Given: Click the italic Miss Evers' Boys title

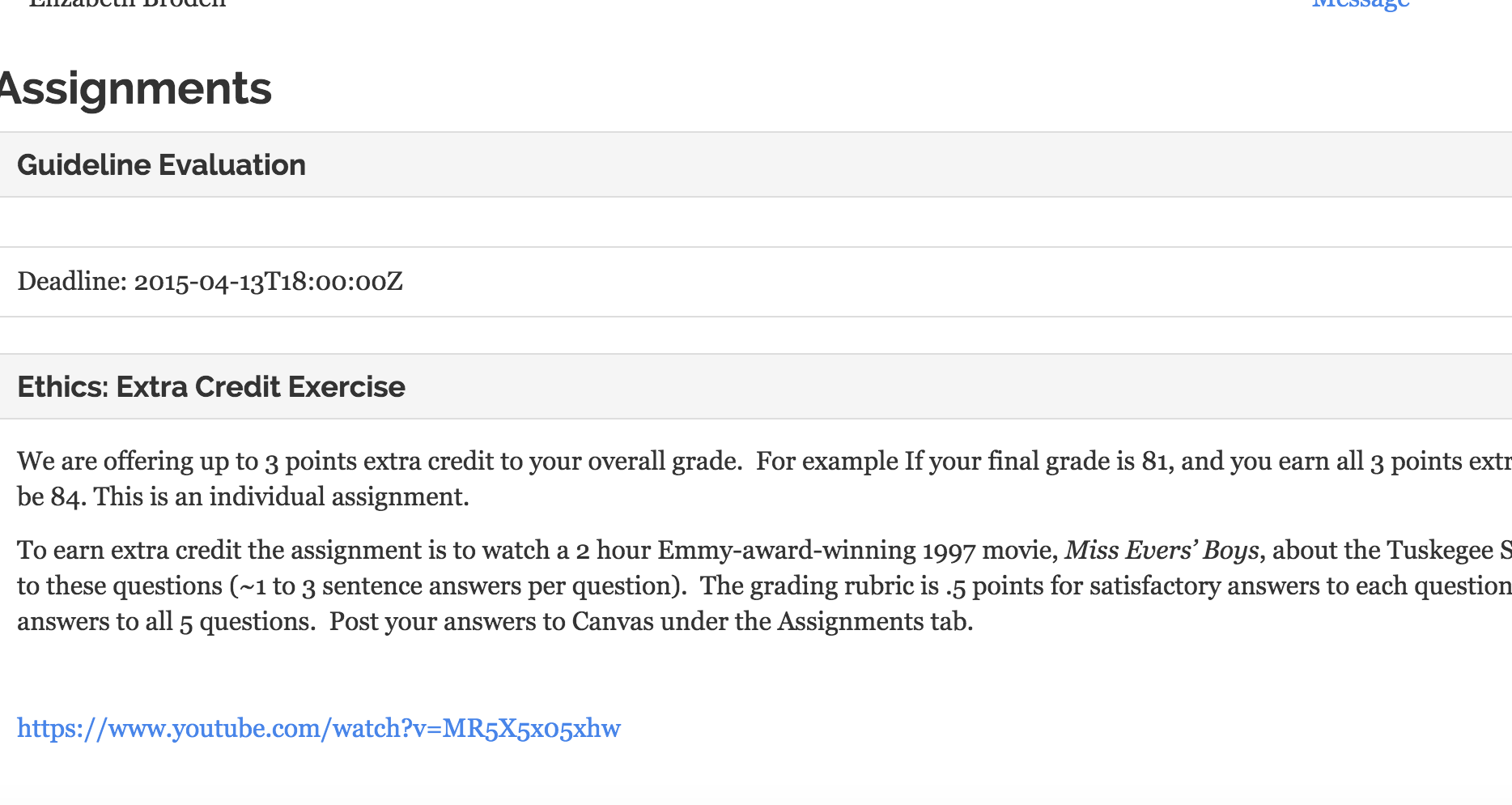Looking at the screenshot, I should pos(1162,551).
